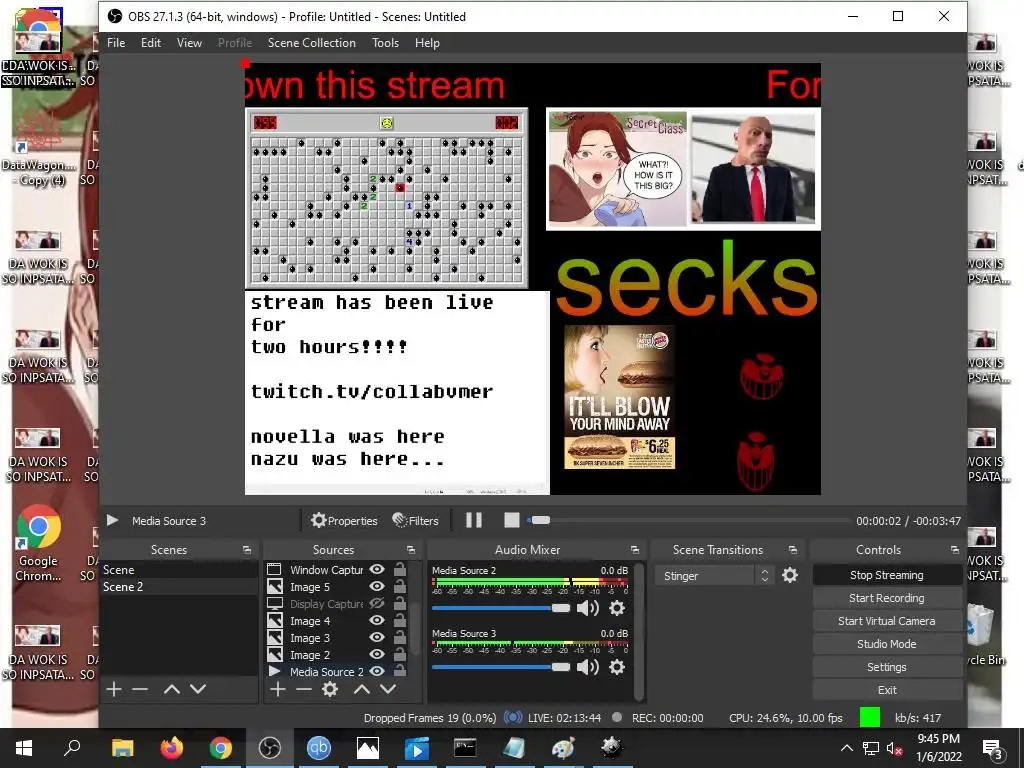The image size is (1024, 768).
Task: Open File Explorer from the taskbar
Action: pyautogui.click(x=122, y=748)
